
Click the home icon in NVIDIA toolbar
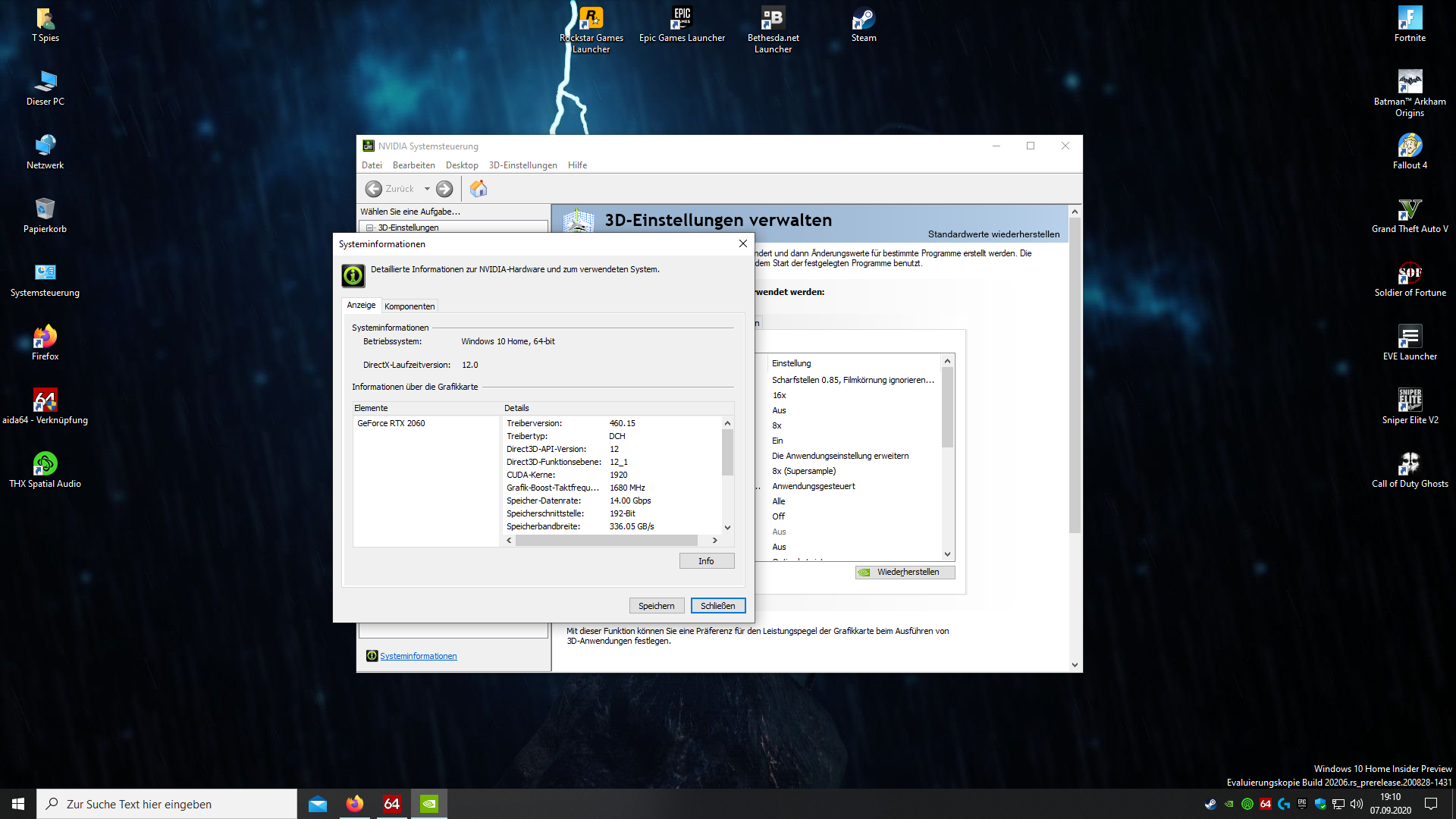(x=479, y=189)
